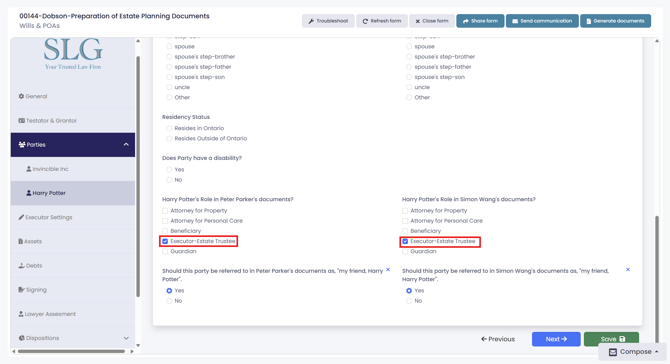This screenshot has height=364, width=670.
Task: Select Invincible Inc party
Action: point(73,169)
